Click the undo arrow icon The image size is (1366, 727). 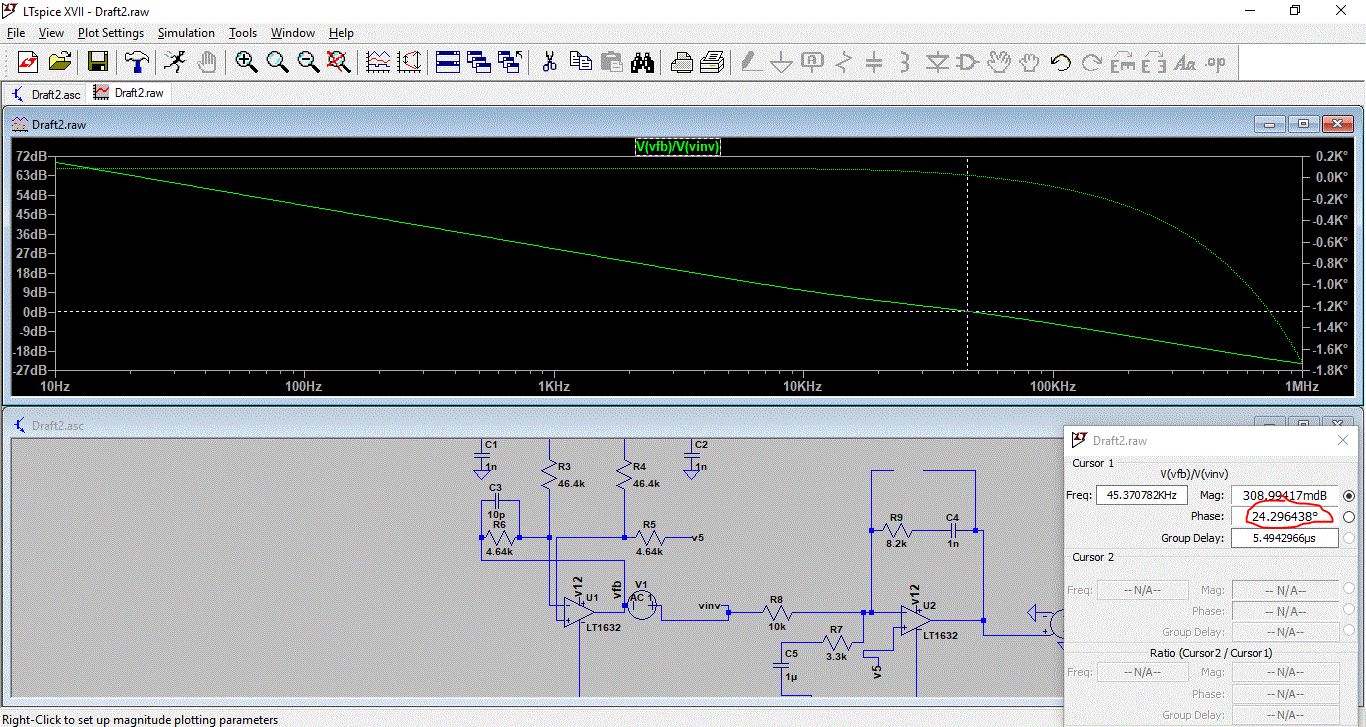(x=1060, y=62)
